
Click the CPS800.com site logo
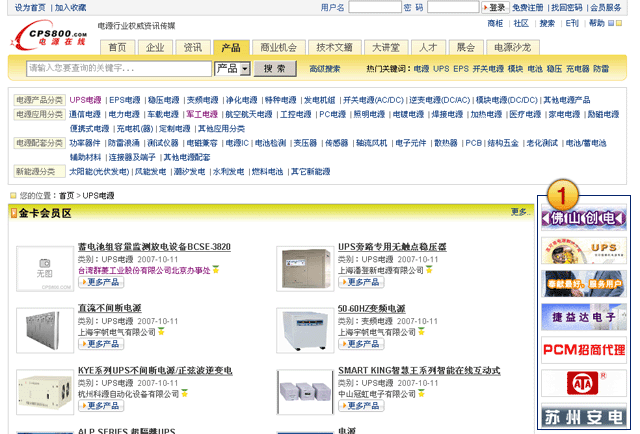(x=52, y=36)
